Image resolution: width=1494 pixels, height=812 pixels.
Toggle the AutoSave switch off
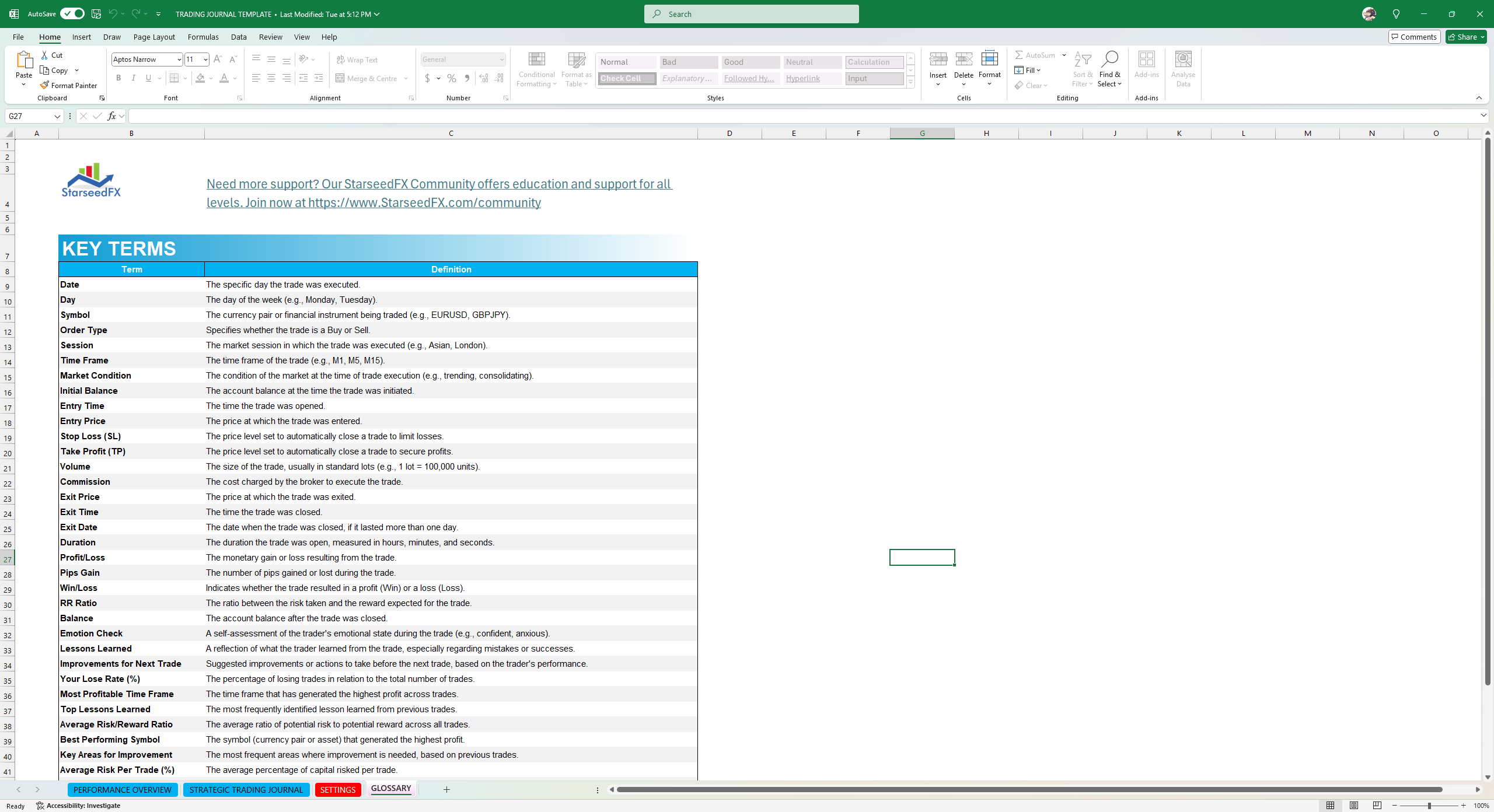pyautogui.click(x=72, y=13)
